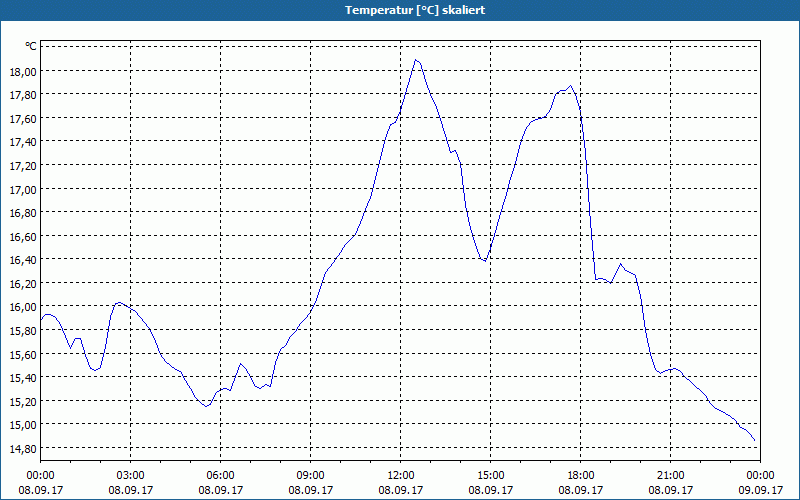Click the 16,60 y-axis label
The image size is (800, 500).
click(23, 236)
